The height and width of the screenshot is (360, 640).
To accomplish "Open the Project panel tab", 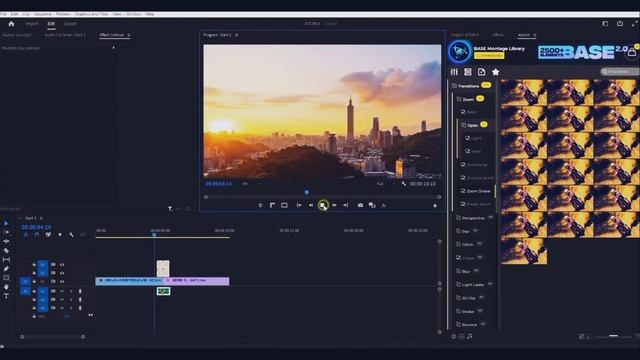I will [x=465, y=35].
